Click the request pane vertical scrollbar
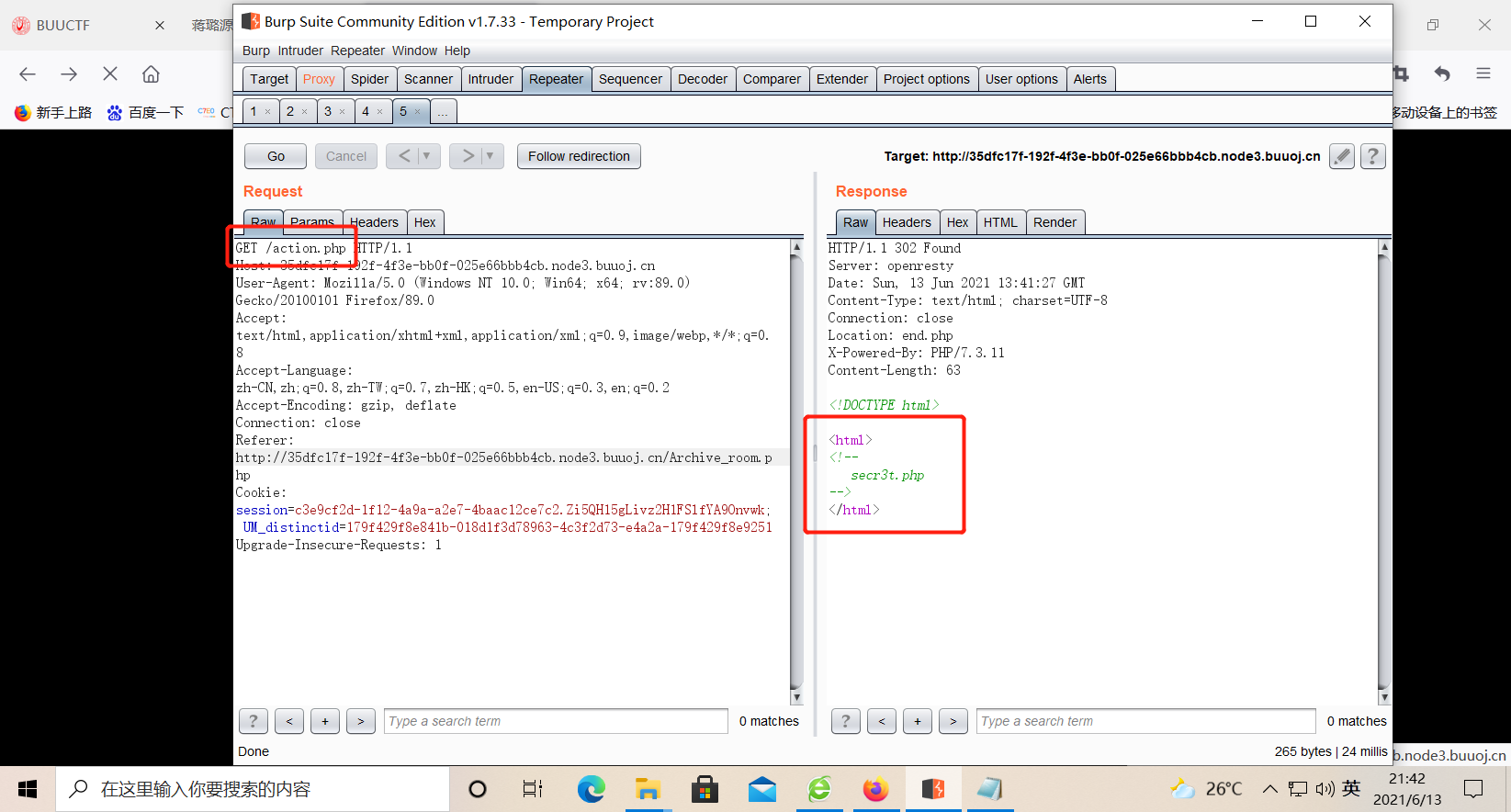This screenshot has height=812, width=1511. coord(796,472)
